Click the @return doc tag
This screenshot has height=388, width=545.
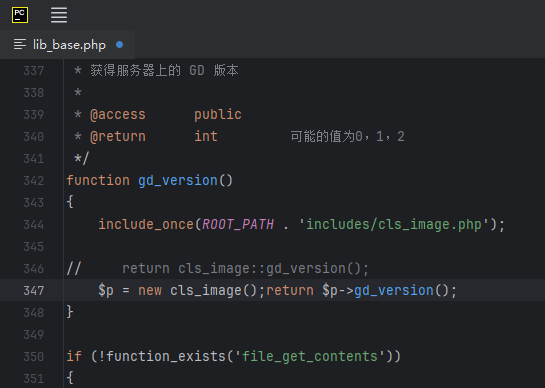(x=118, y=137)
